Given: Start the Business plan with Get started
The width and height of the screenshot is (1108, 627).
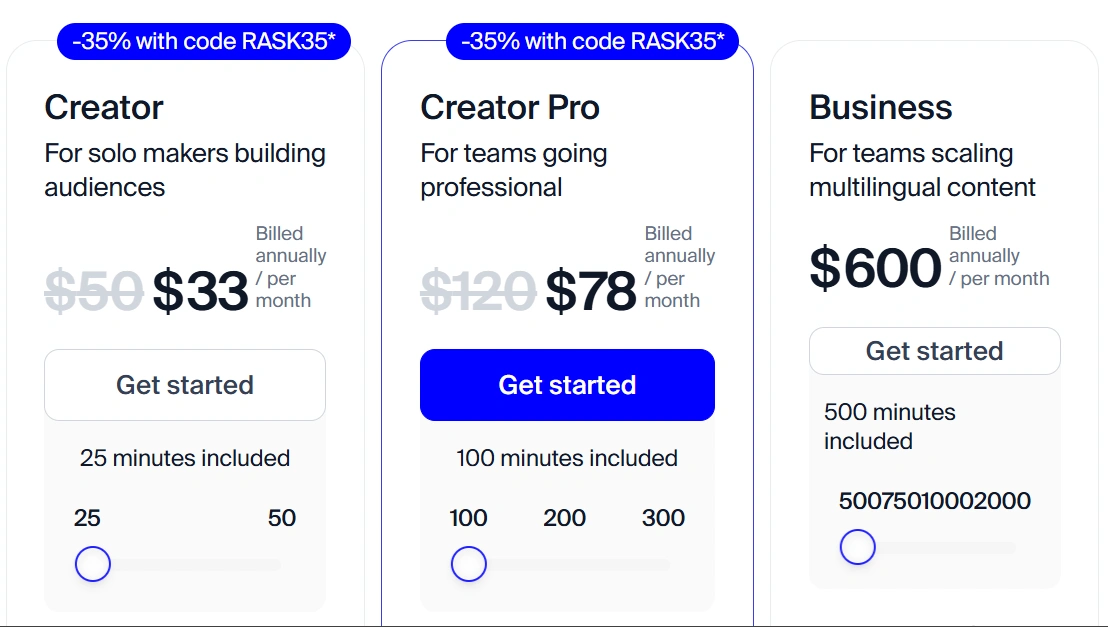Looking at the screenshot, I should (x=934, y=351).
